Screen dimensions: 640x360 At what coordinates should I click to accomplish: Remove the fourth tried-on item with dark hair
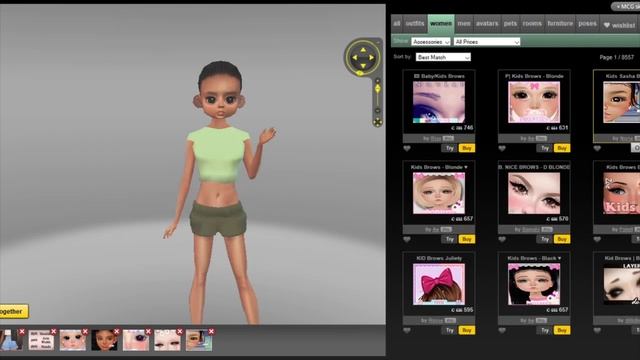click(x=117, y=332)
